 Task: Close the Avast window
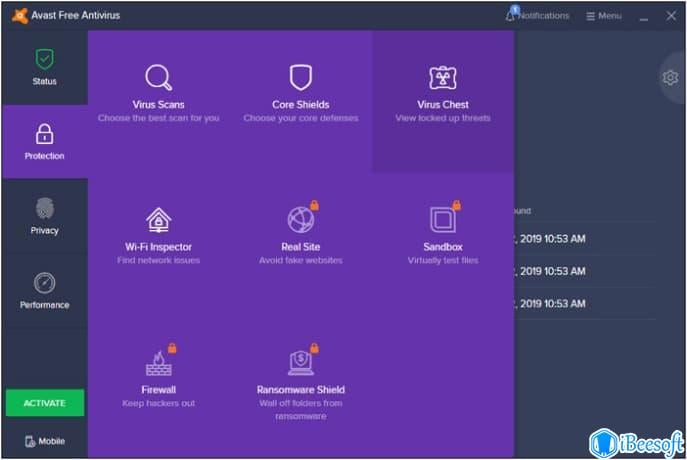coord(671,16)
